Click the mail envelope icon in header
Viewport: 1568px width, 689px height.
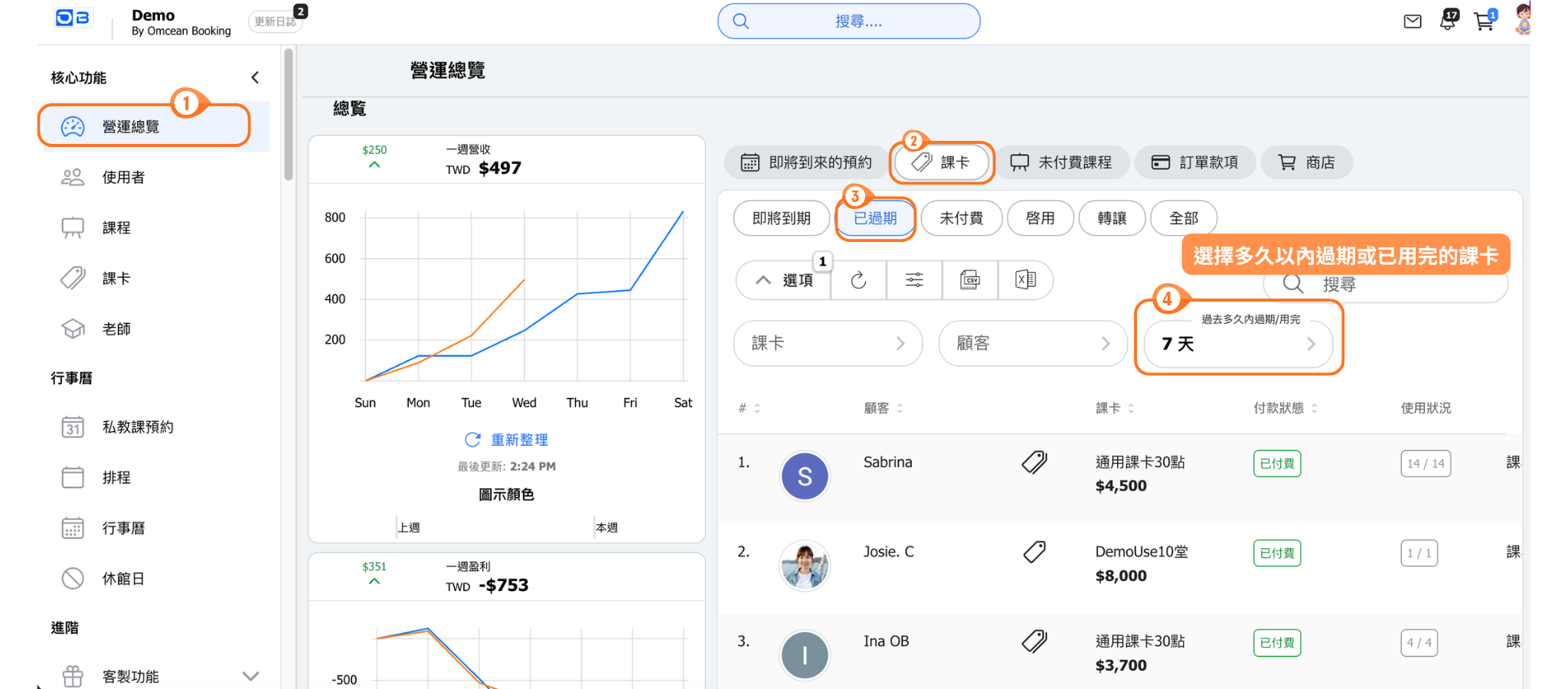coord(1412,21)
